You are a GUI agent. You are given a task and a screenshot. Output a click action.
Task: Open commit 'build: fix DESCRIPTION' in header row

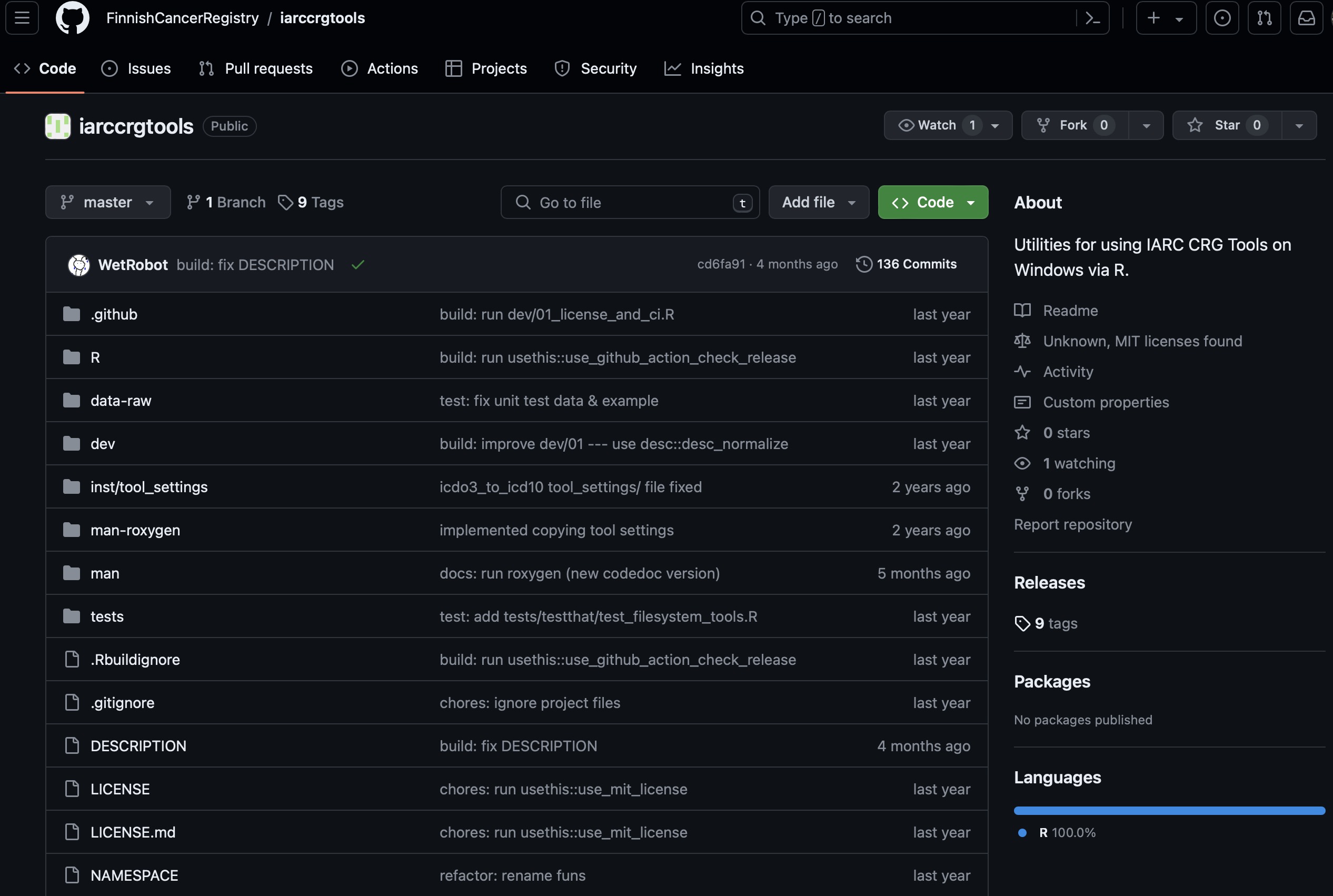(255, 265)
